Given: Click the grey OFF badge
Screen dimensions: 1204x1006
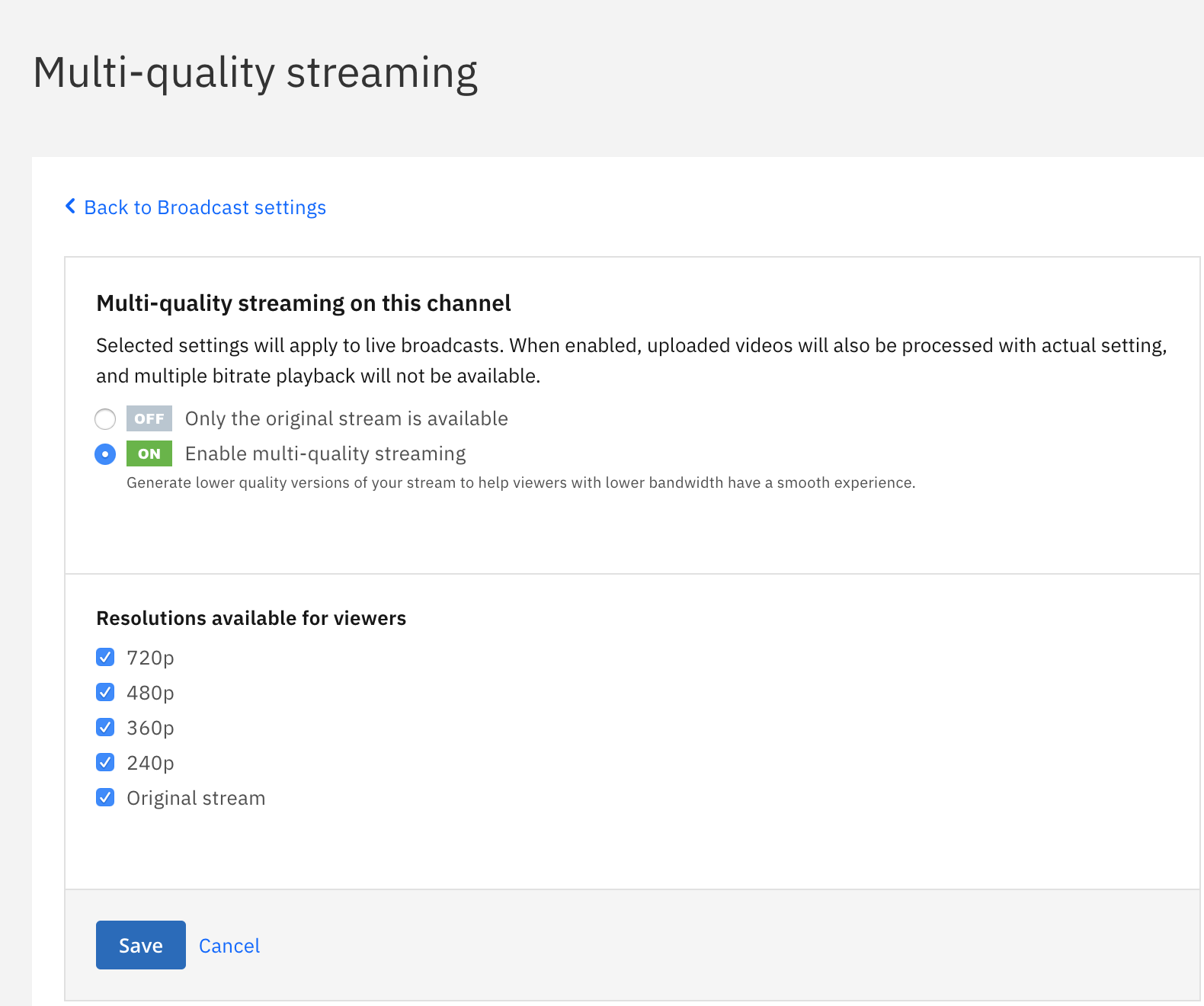Looking at the screenshot, I should (x=149, y=418).
